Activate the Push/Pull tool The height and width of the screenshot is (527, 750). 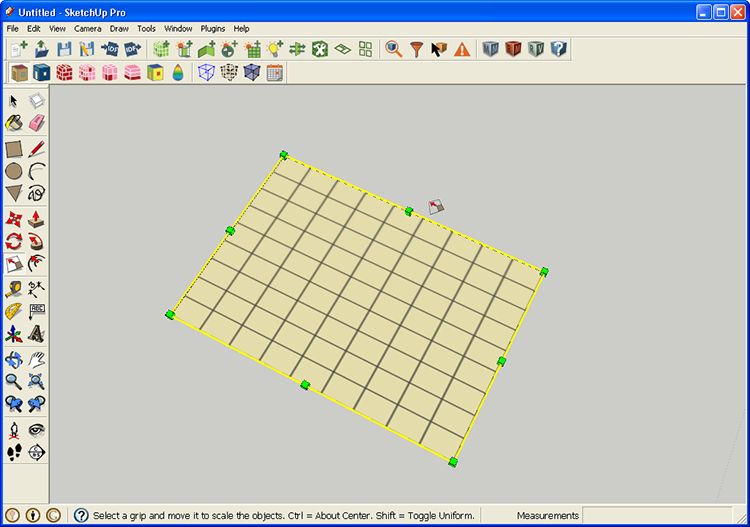36,220
